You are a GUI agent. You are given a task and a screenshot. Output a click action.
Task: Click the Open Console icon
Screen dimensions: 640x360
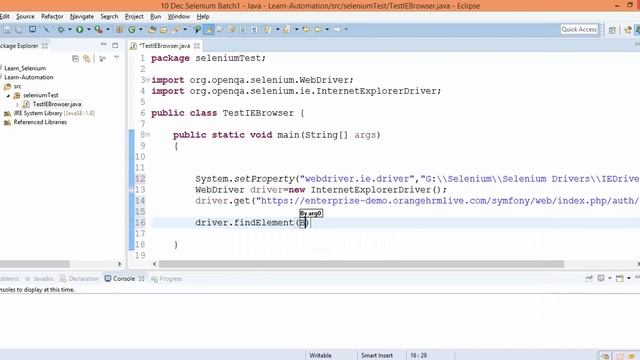(x=620, y=278)
